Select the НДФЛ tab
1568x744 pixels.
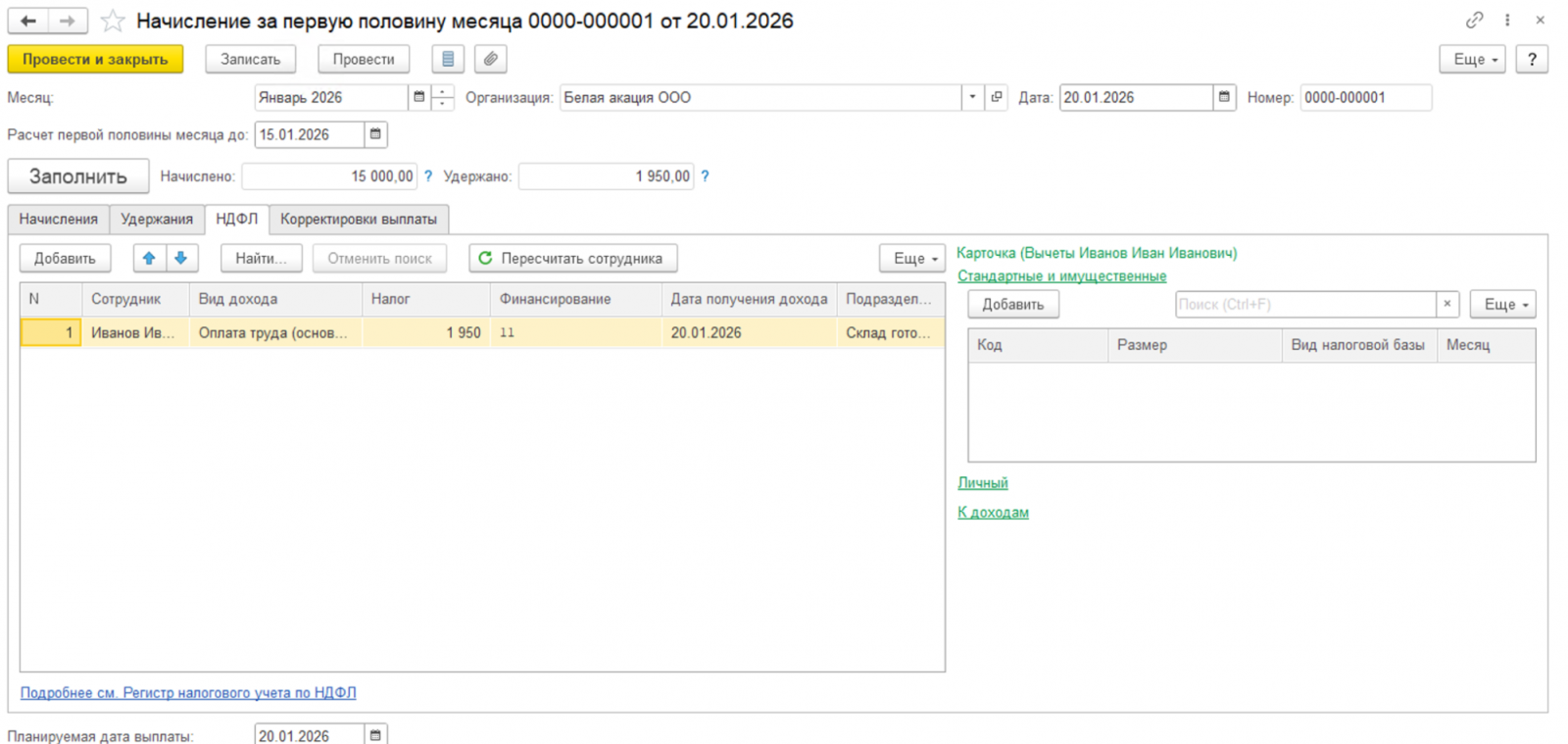tap(237, 219)
